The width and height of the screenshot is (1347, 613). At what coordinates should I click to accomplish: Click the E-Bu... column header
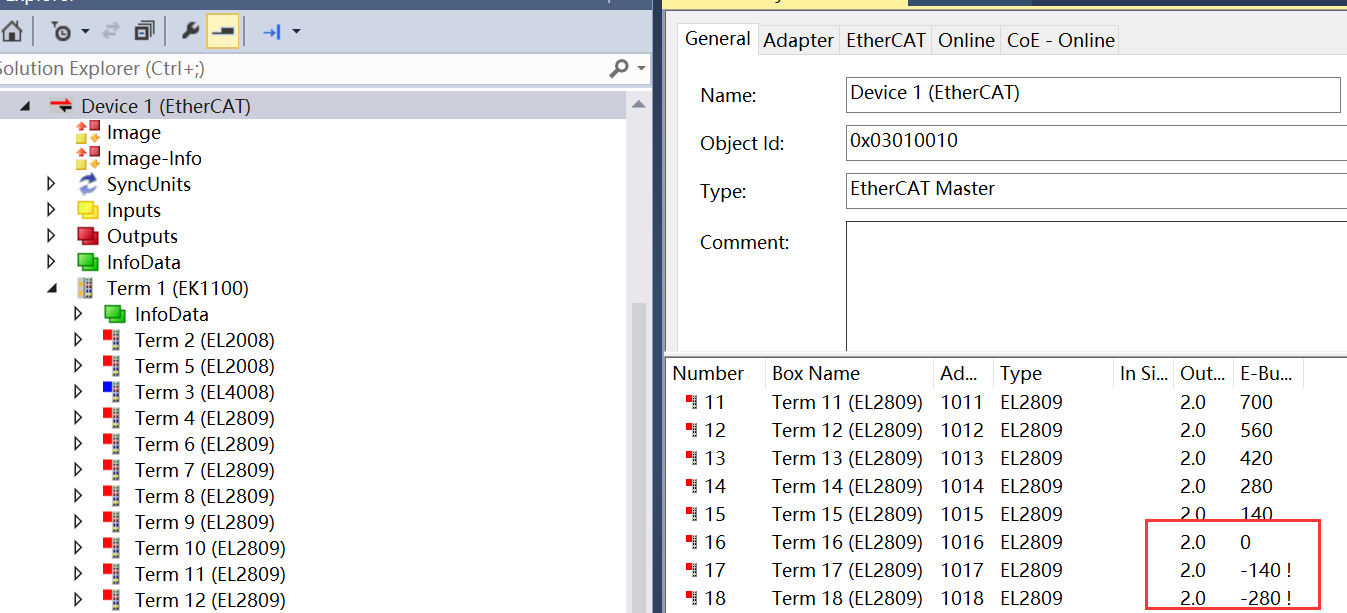tap(1268, 373)
